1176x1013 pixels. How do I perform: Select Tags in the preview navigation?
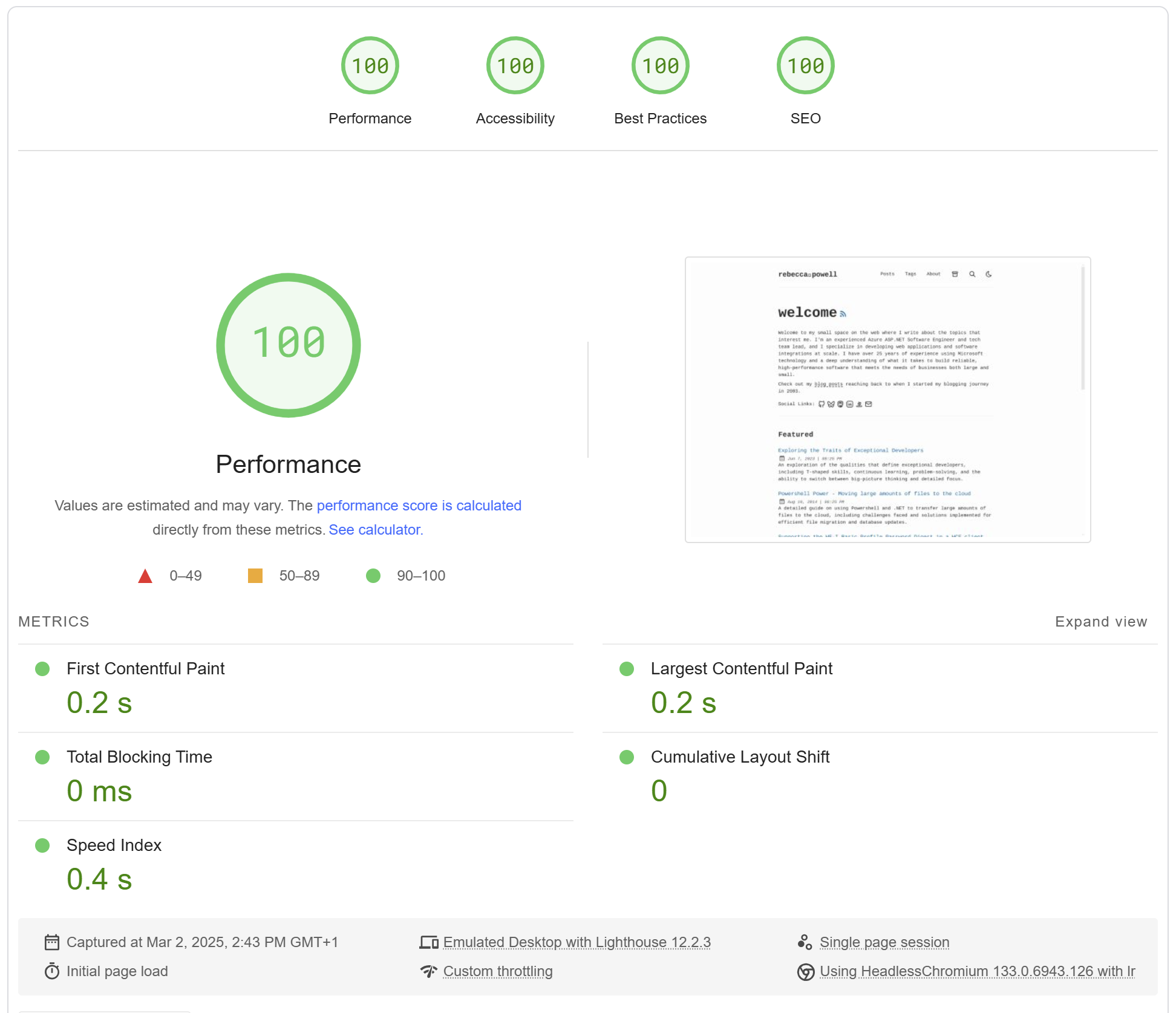(x=910, y=274)
